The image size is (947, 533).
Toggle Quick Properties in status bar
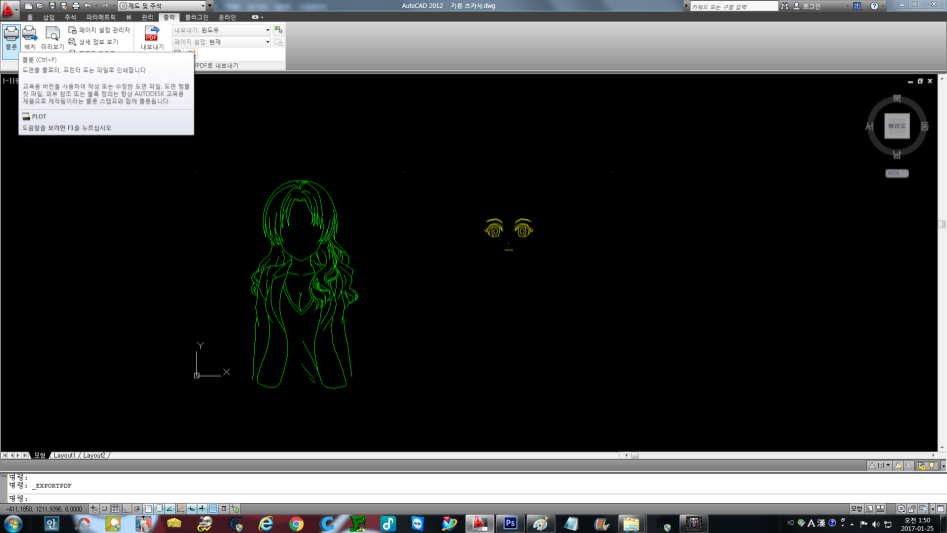click(x=224, y=509)
